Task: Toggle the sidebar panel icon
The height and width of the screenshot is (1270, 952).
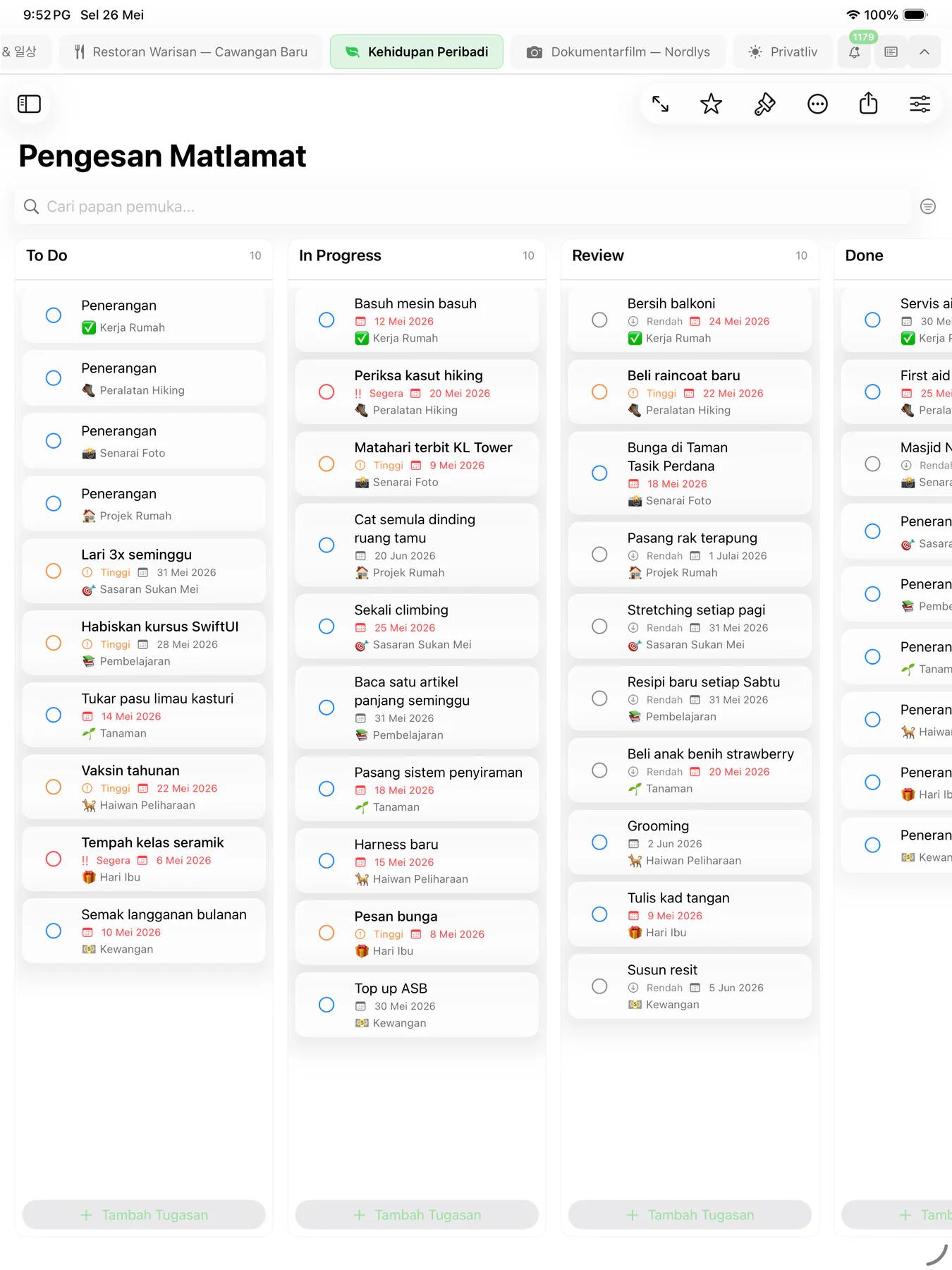Action: (x=29, y=104)
